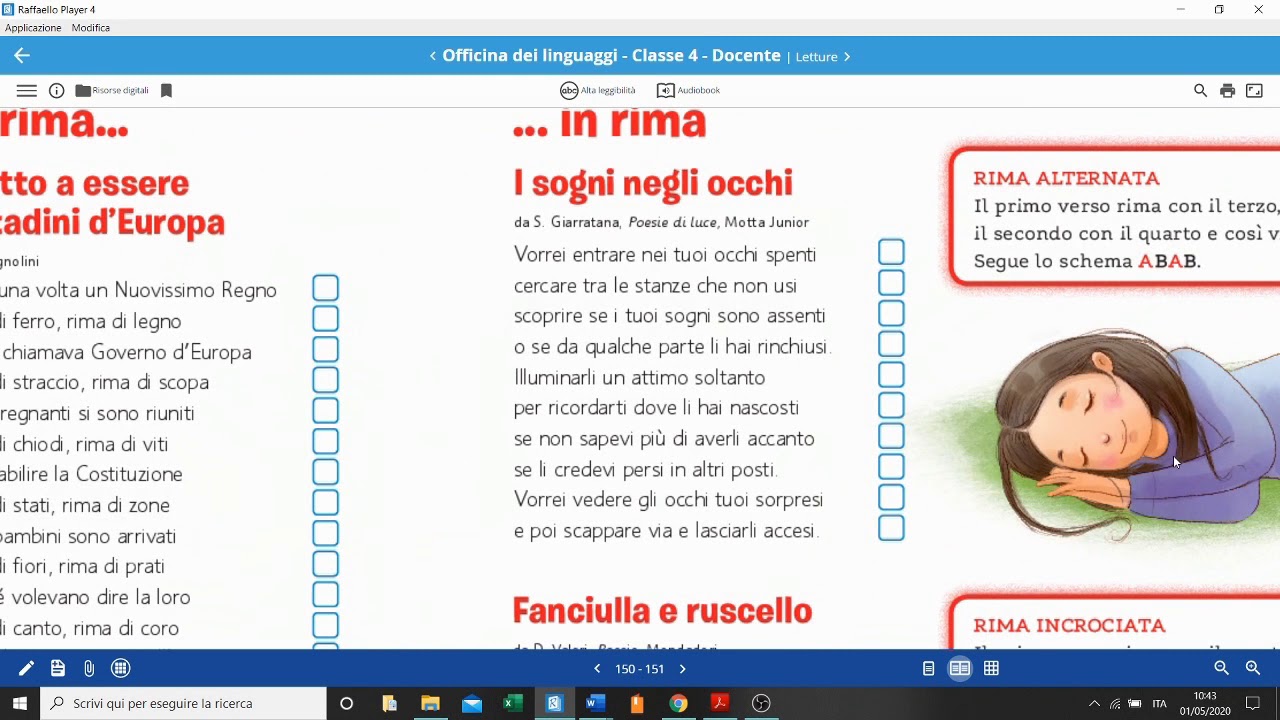
Task: Show page thumbnails grid
Action: click(991, 668)
